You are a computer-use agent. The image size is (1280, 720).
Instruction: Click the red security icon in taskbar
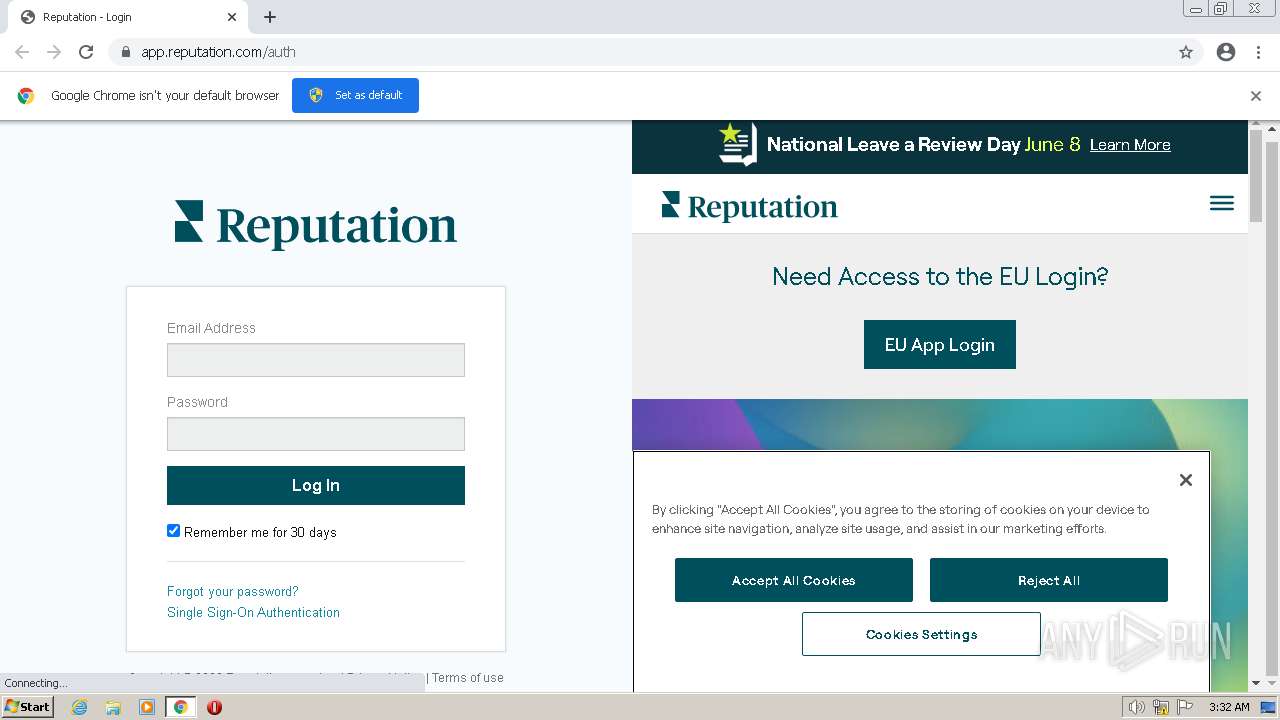point(214,707)
